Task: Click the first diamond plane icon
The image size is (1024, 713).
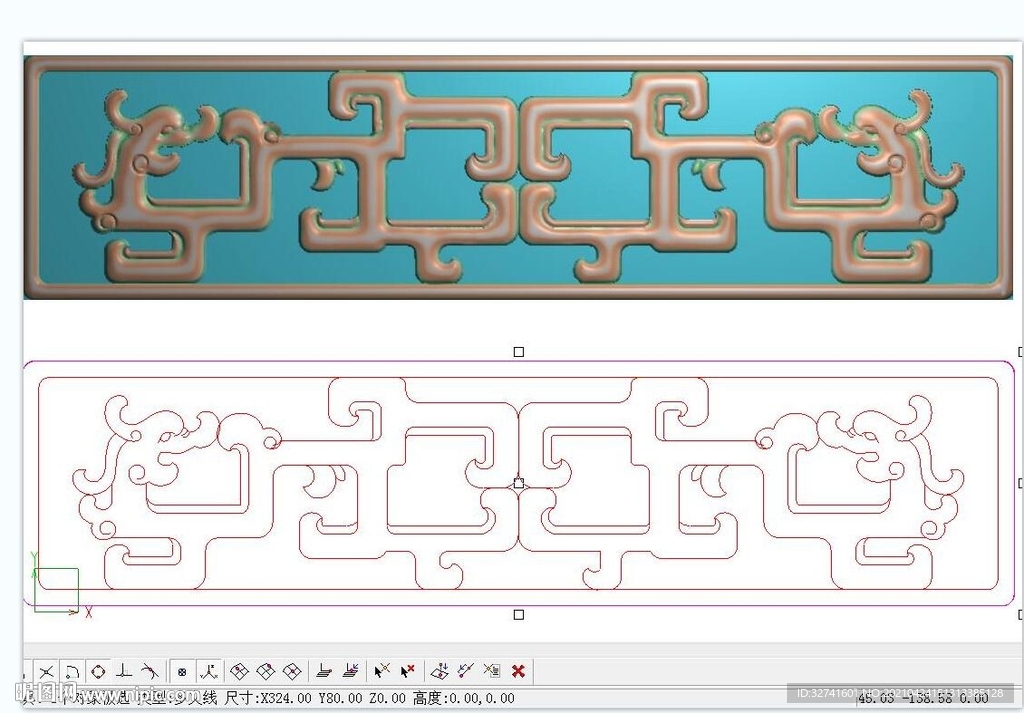Action: click(240, 671)
